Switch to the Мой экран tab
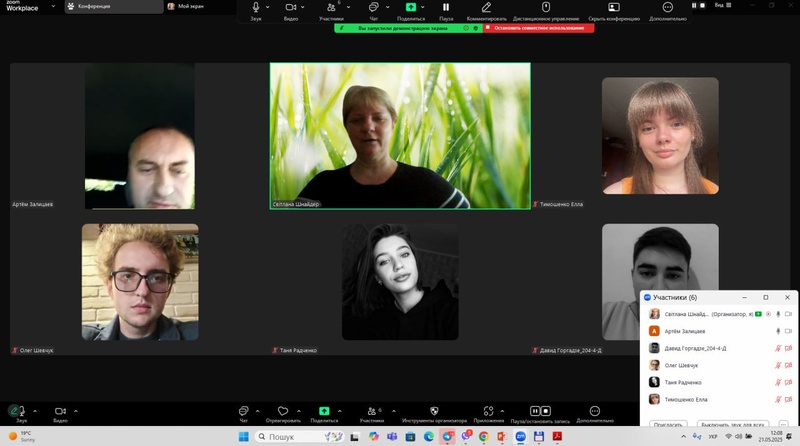The height and width of the screenshot is (446, 800). click(x=186, y=6)
